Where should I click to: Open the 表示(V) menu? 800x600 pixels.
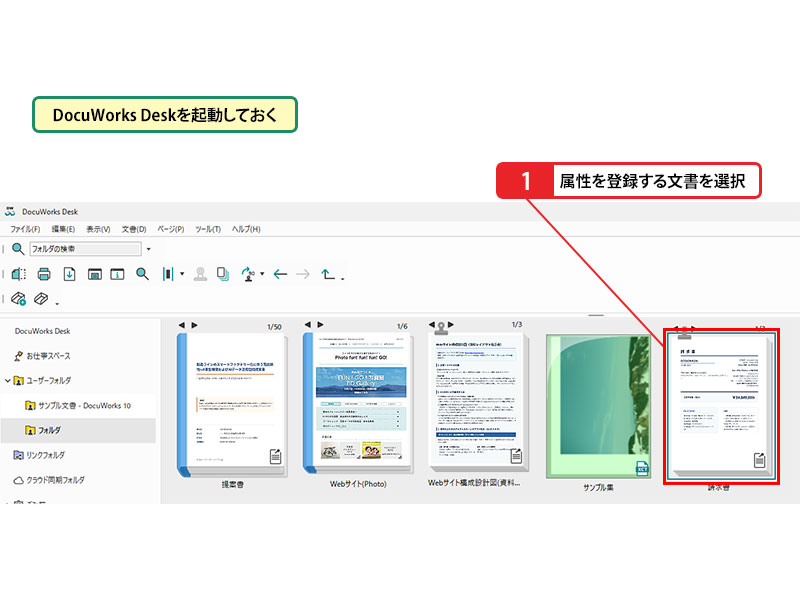98,230
